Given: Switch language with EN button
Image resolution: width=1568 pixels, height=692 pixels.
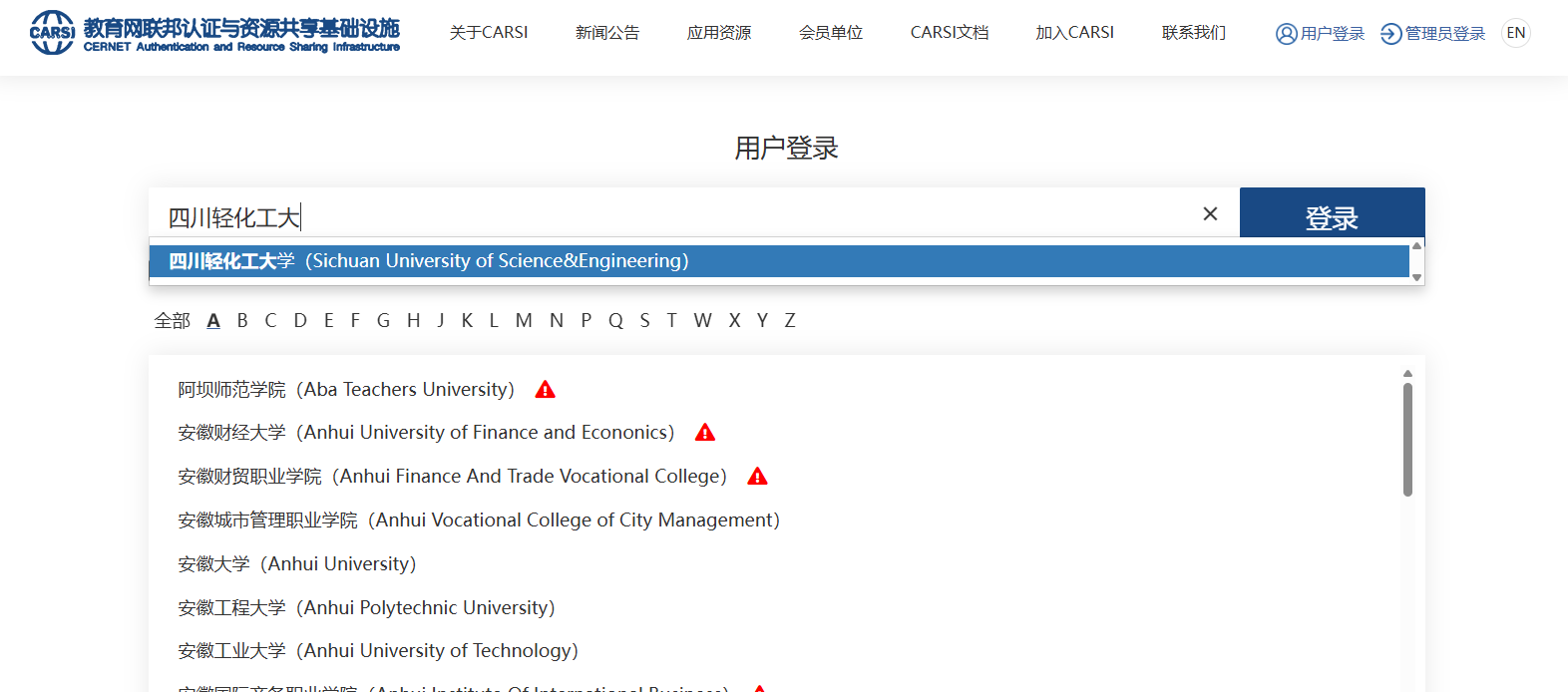Looking at the screenshot, I should tap(1515, 33).
